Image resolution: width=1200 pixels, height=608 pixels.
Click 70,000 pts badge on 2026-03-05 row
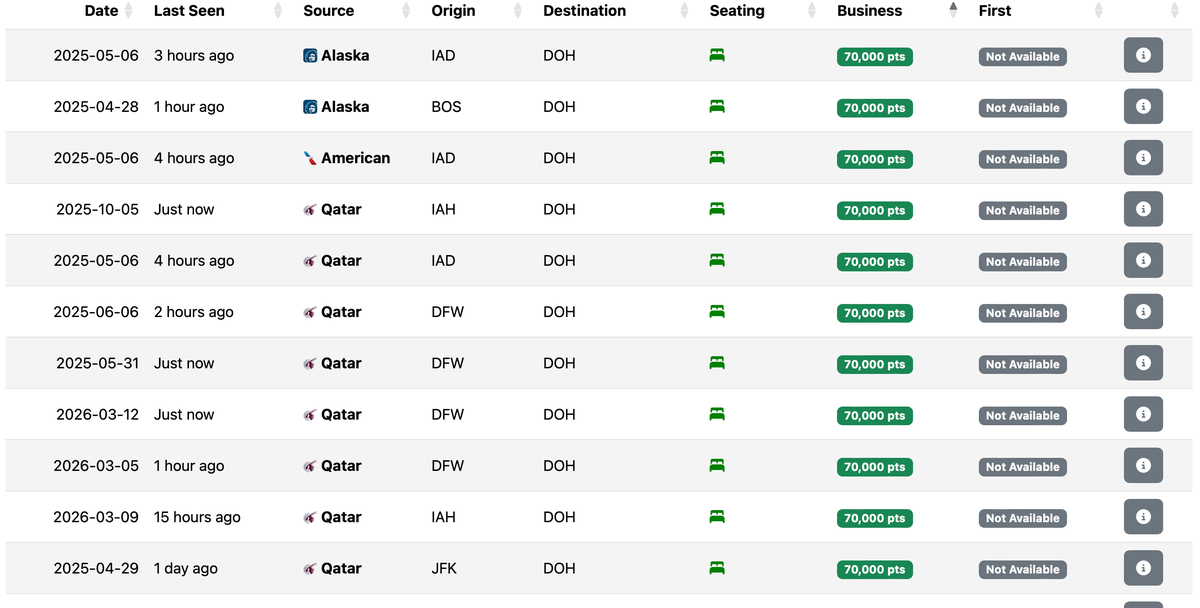pyautogui.click(x=874, y=467)
